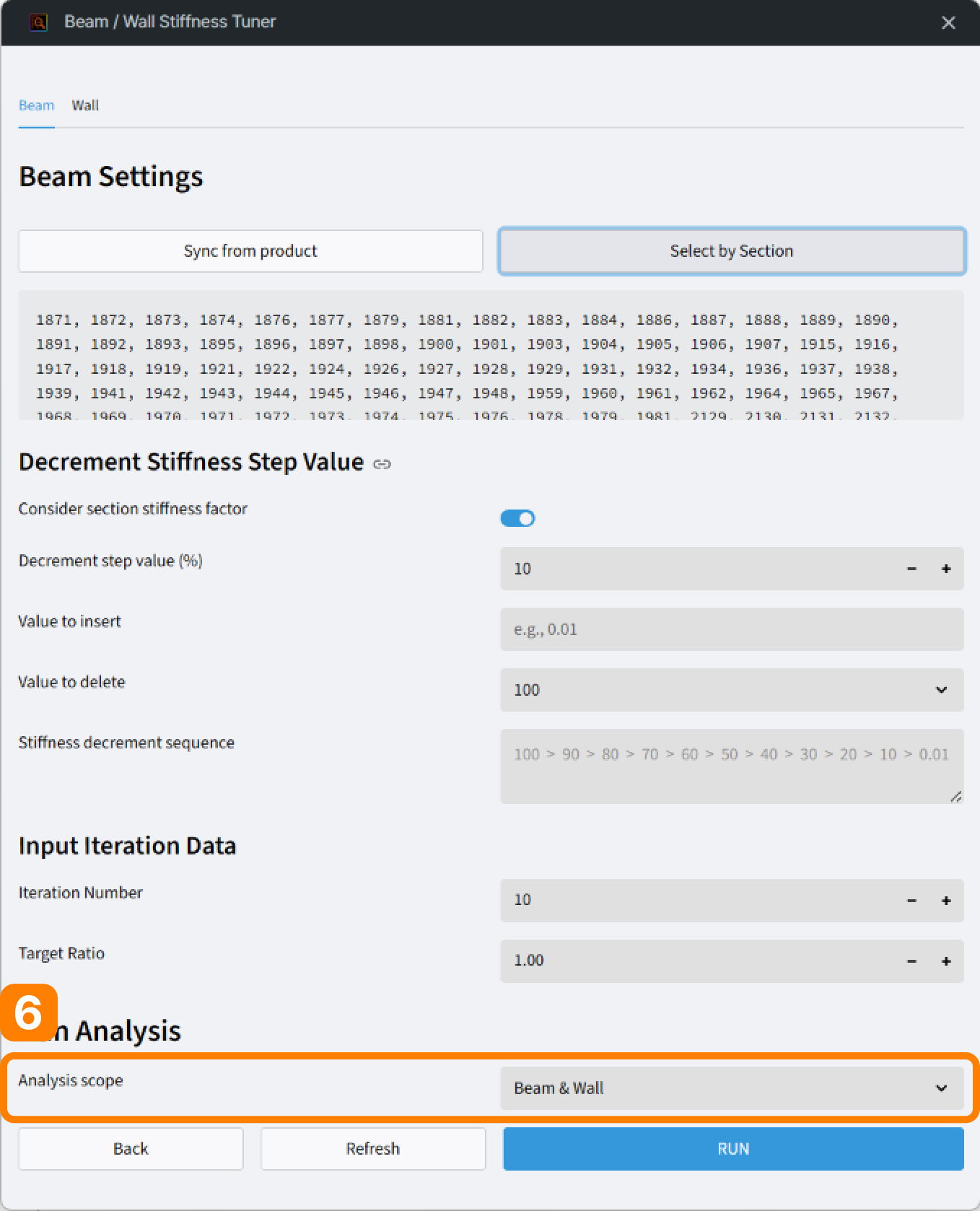
Task: Click the app icon in title bar
Action: [39, 22]
